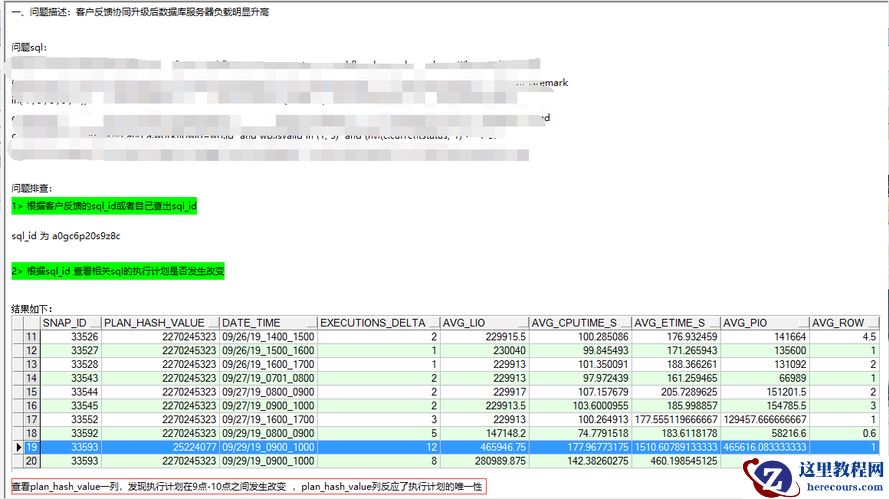Click AVG_CPUTIME_S cell 100.285086
Image resolution: width=889 pixels, height=499 pixels.
click(x=580, y=337)
